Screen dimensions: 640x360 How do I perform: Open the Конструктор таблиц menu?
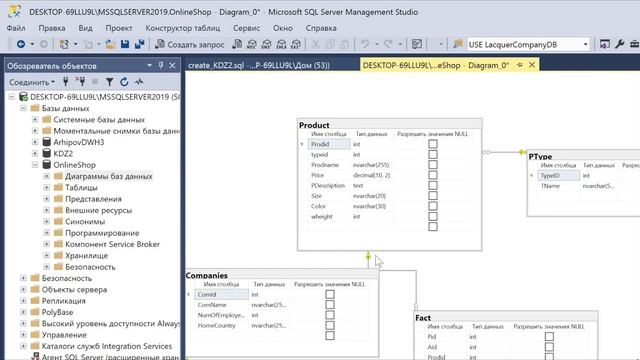pos(183,28)
